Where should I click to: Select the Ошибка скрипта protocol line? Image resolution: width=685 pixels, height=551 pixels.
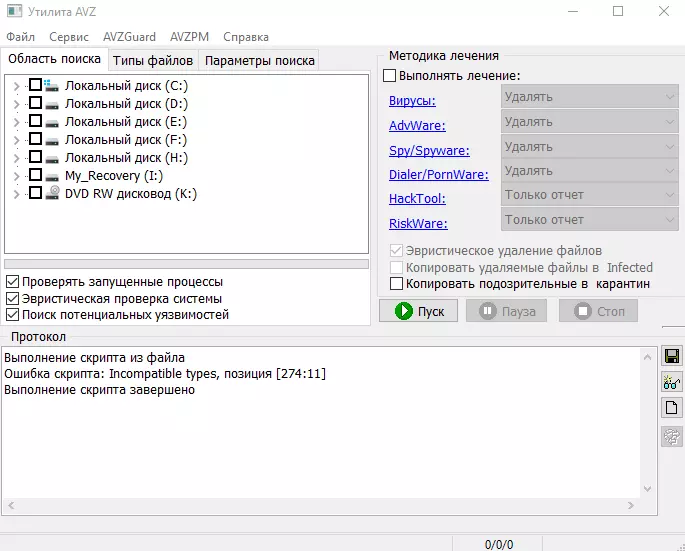(165, 374)
